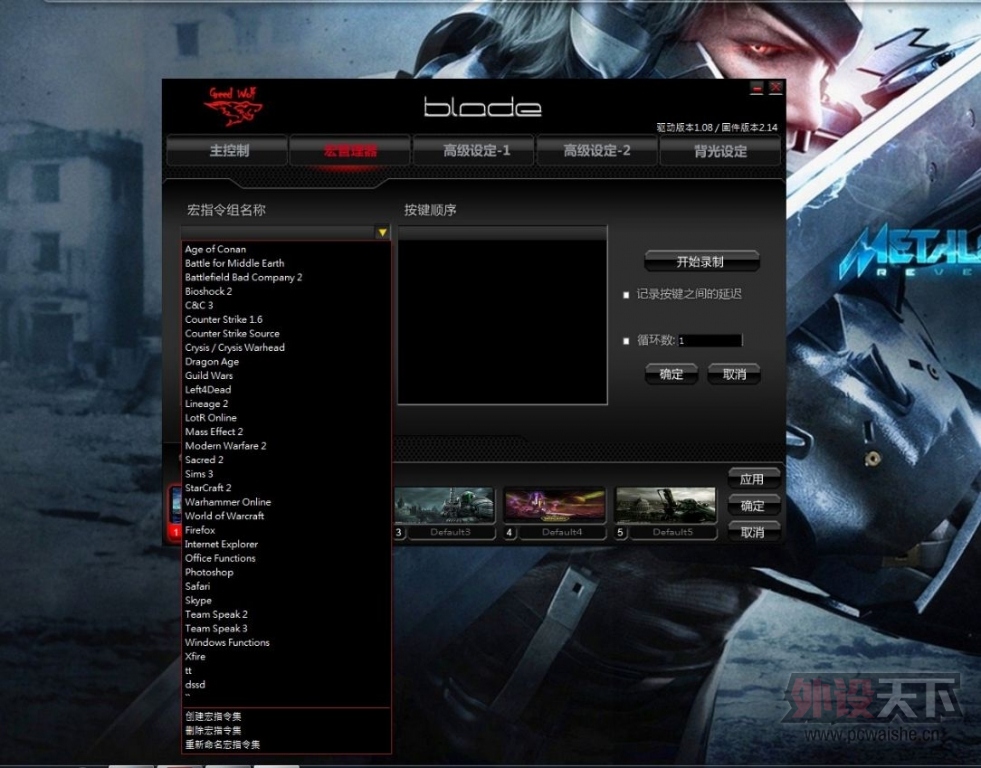Confirm macro with 确定 beside 取消
The width and height of the screenshot is (981, 768).
[x=671, y=375]
